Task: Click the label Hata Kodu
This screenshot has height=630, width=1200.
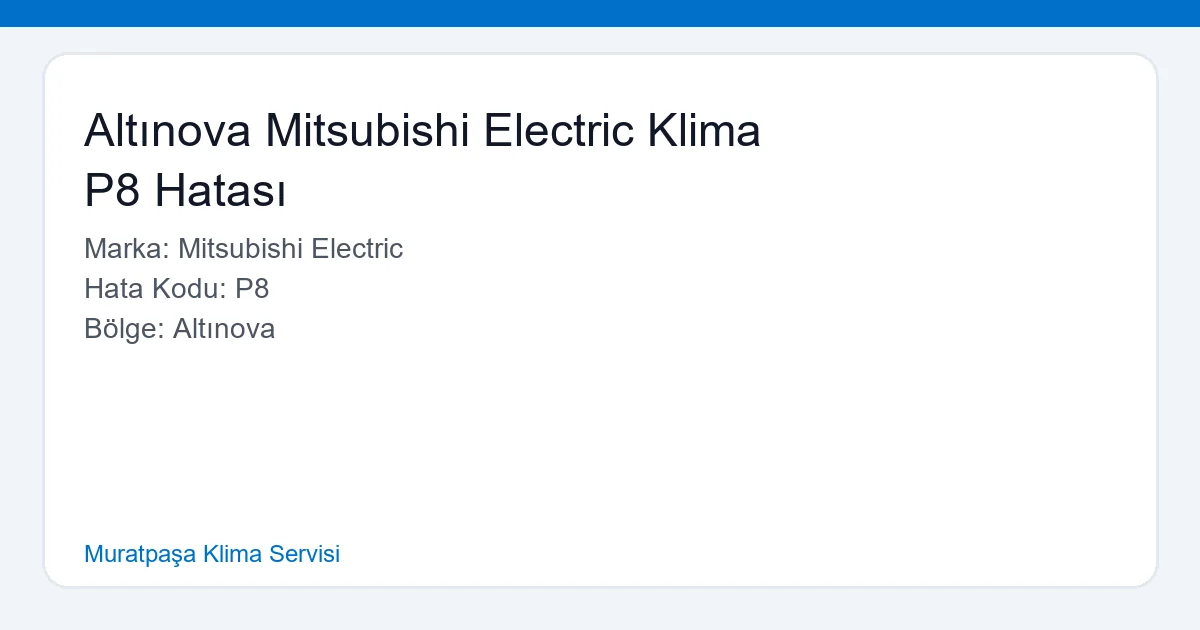Action: [150, 289]
